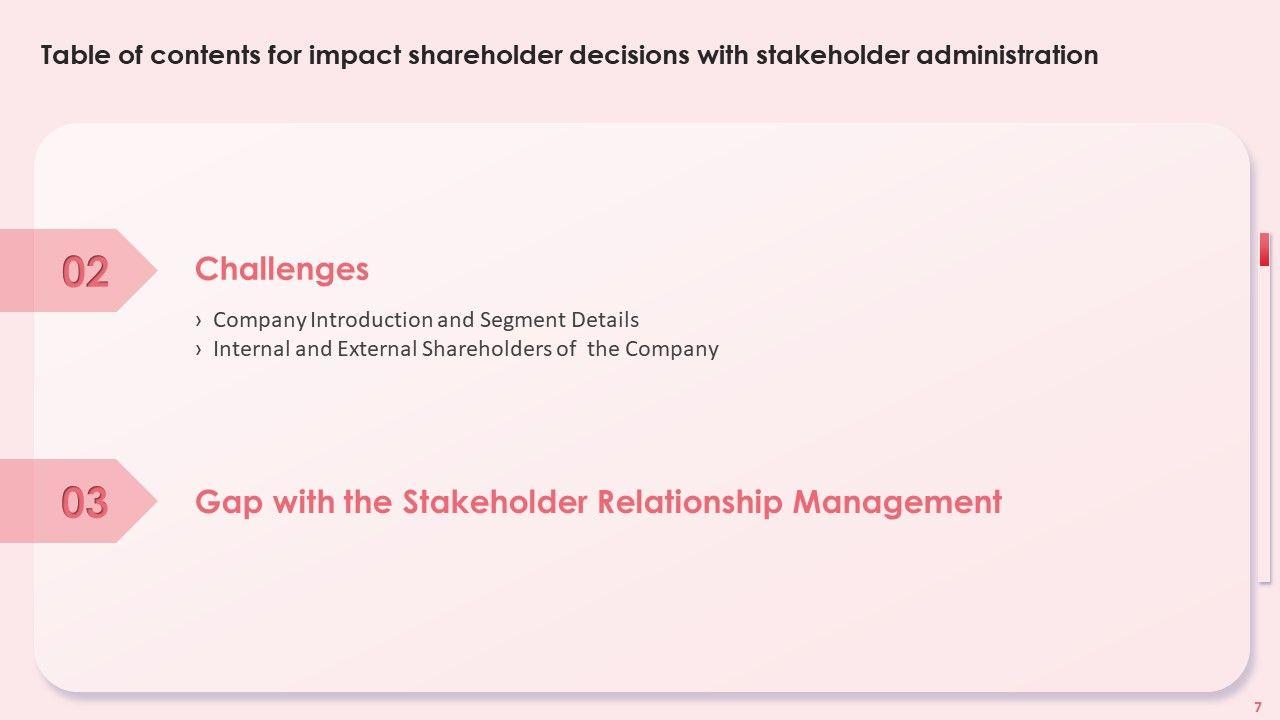Click the chevron bullet before Internal and External
This screenshot has height=720, width=1280.
[x=199, y=350]
